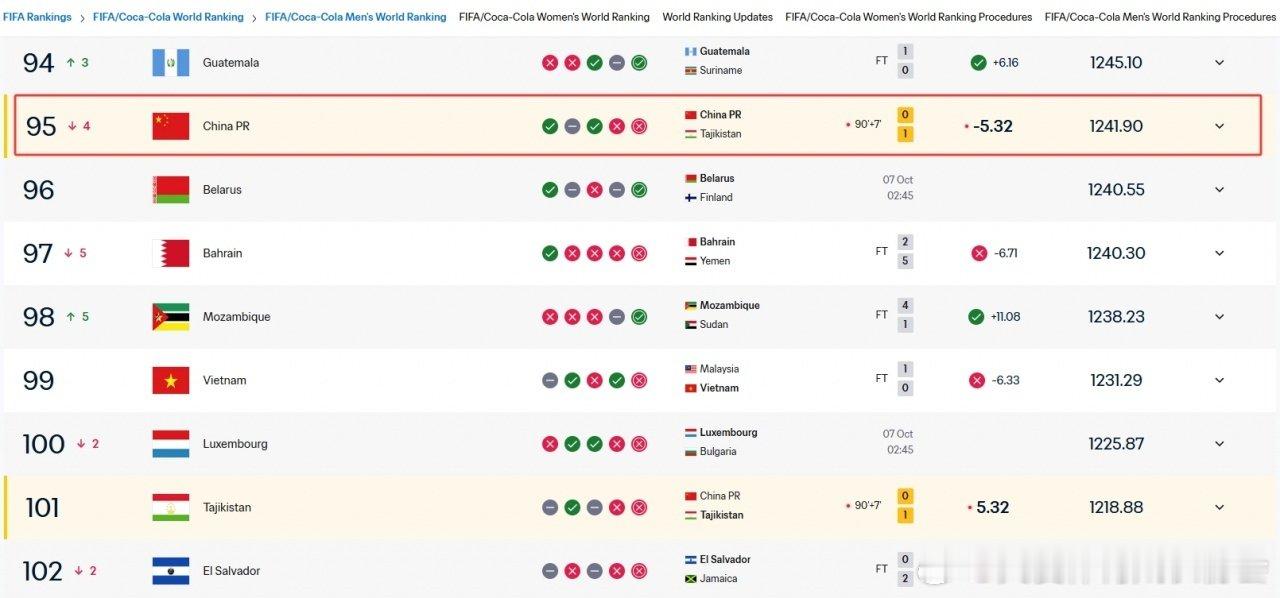Click the small Sudan flag in match column

tap(690, 325)
